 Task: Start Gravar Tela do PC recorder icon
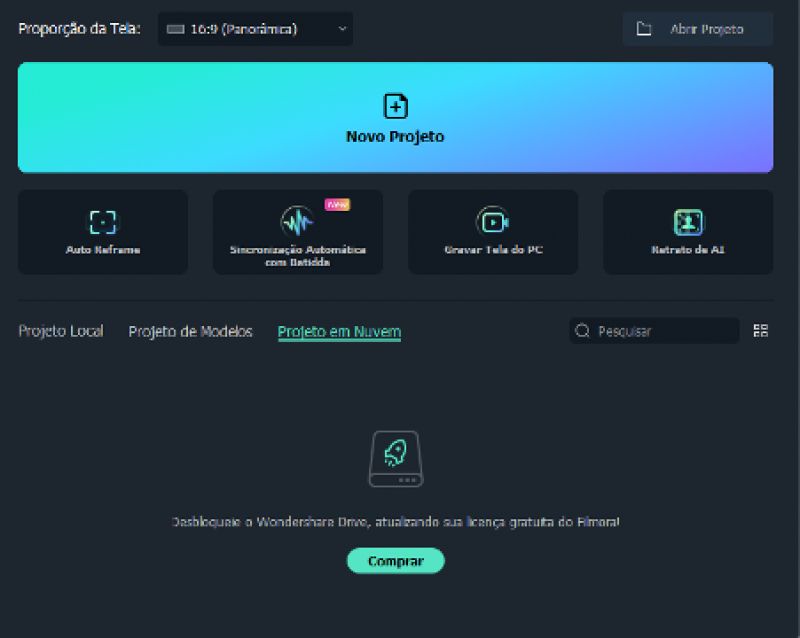click(x=493, y=222)
